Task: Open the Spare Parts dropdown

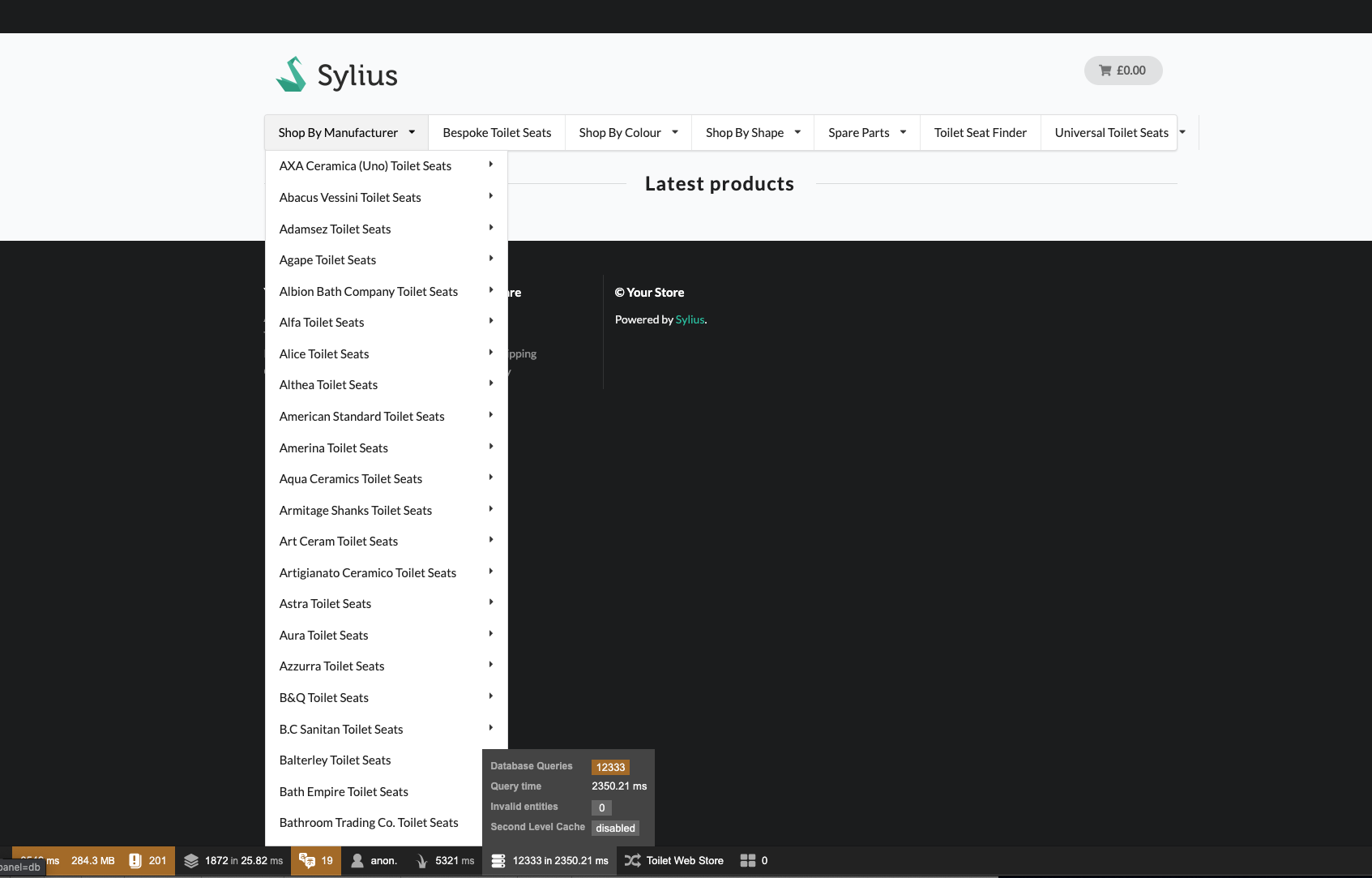Action: click(866, 132)
